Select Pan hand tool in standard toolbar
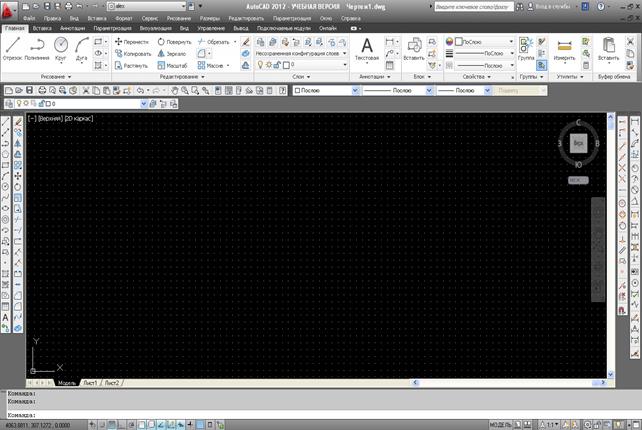The height and width of the screenshot is (430, 642). pyautogui.click(x=175, y=91)
